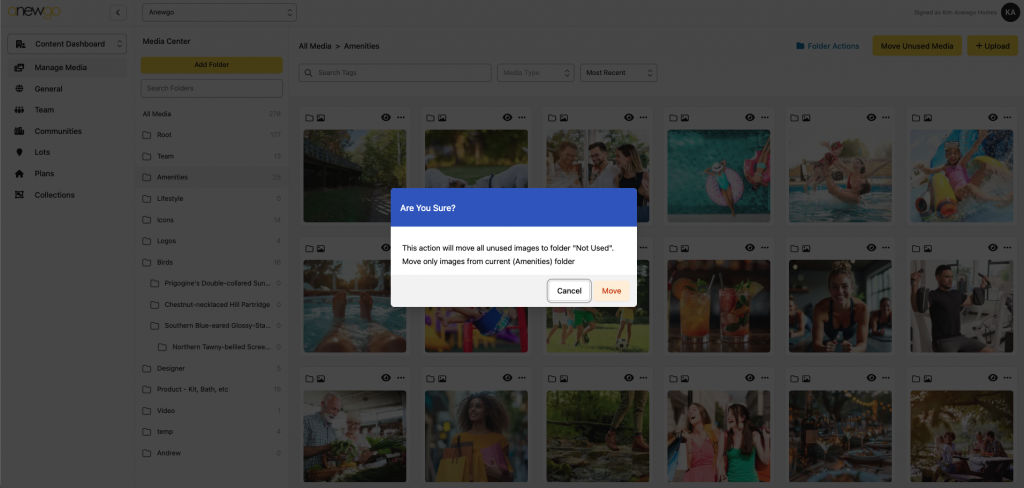
Task: Toggle visibility eye on the last top-row image
Action: click(993, 117)
